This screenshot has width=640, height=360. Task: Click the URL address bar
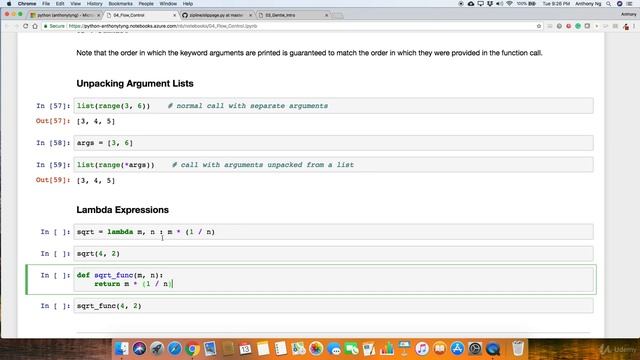[292, 26]
